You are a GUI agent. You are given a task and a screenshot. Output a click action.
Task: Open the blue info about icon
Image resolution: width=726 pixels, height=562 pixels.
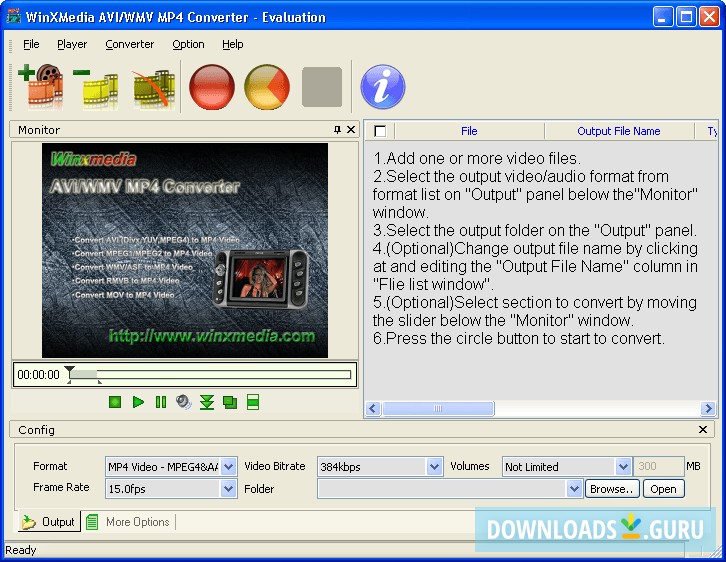tap(383, 87)
